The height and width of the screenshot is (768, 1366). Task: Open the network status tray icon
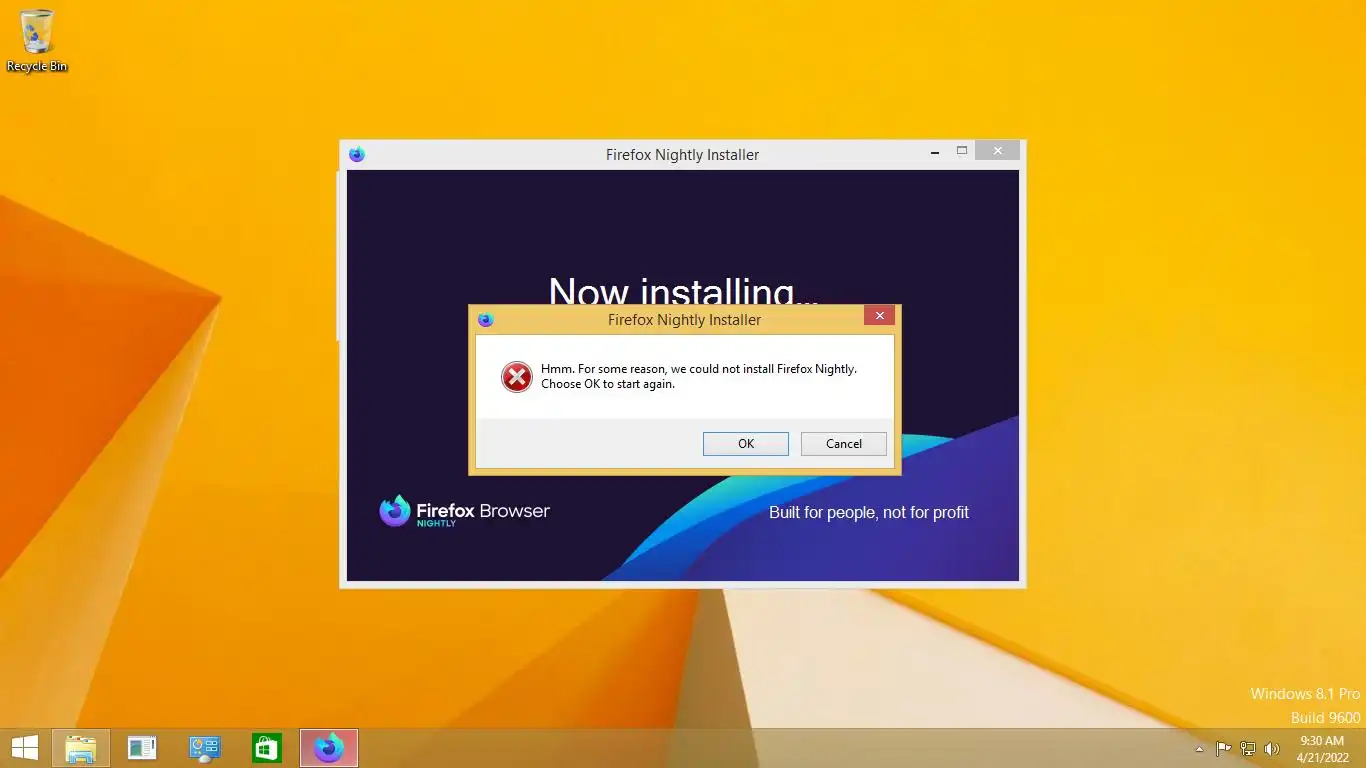[1248, 748]
